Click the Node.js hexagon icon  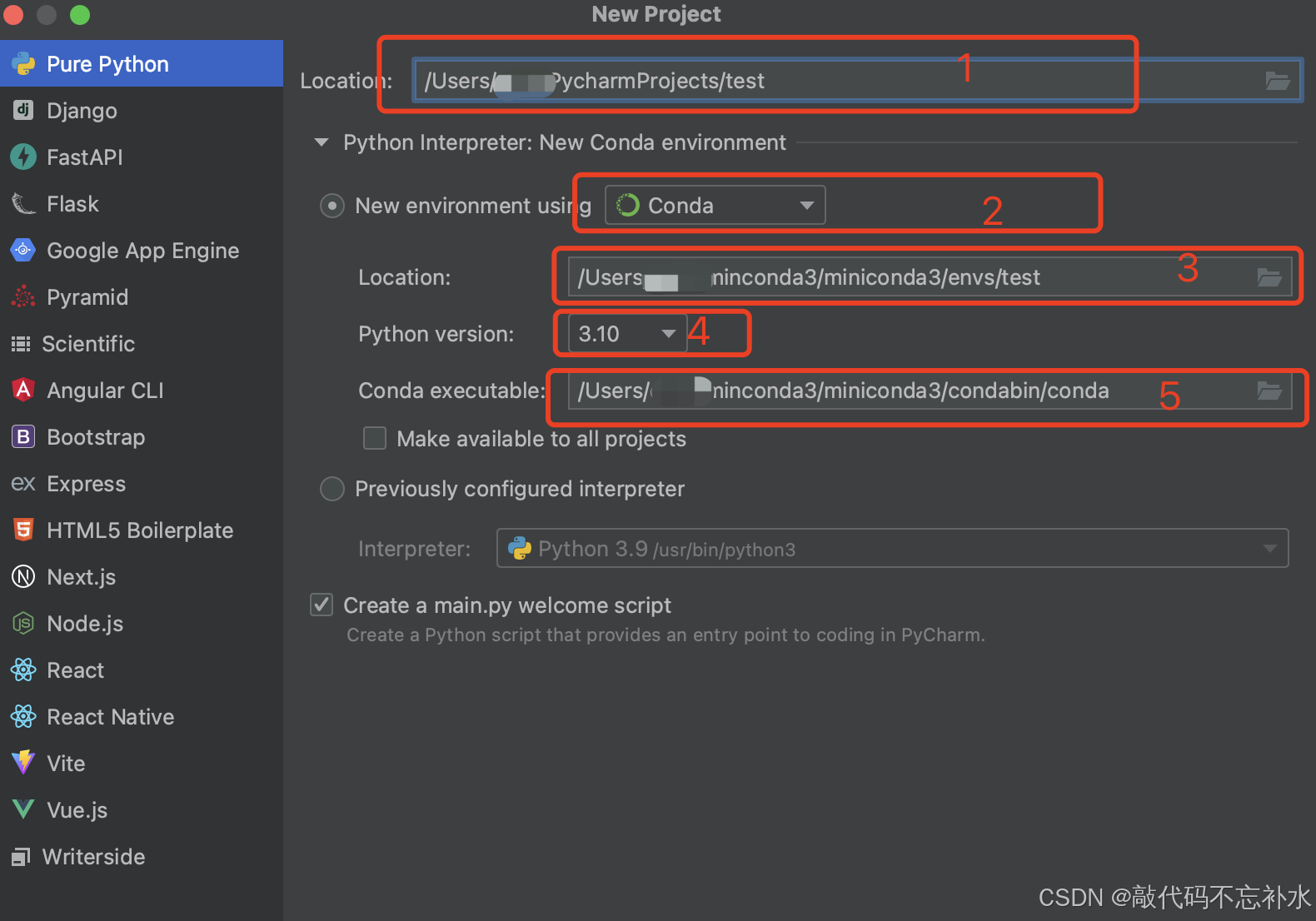tap(23, 623)
